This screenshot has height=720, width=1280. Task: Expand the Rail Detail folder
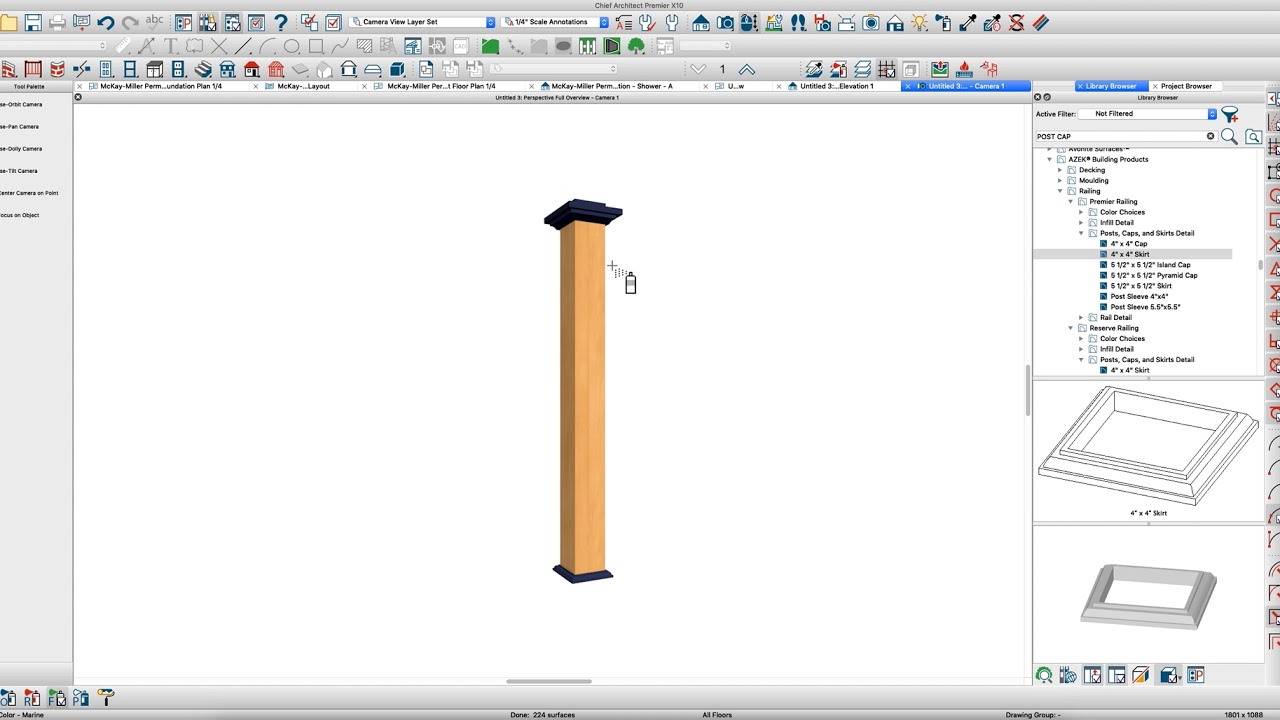click(x=1081, y=317)
